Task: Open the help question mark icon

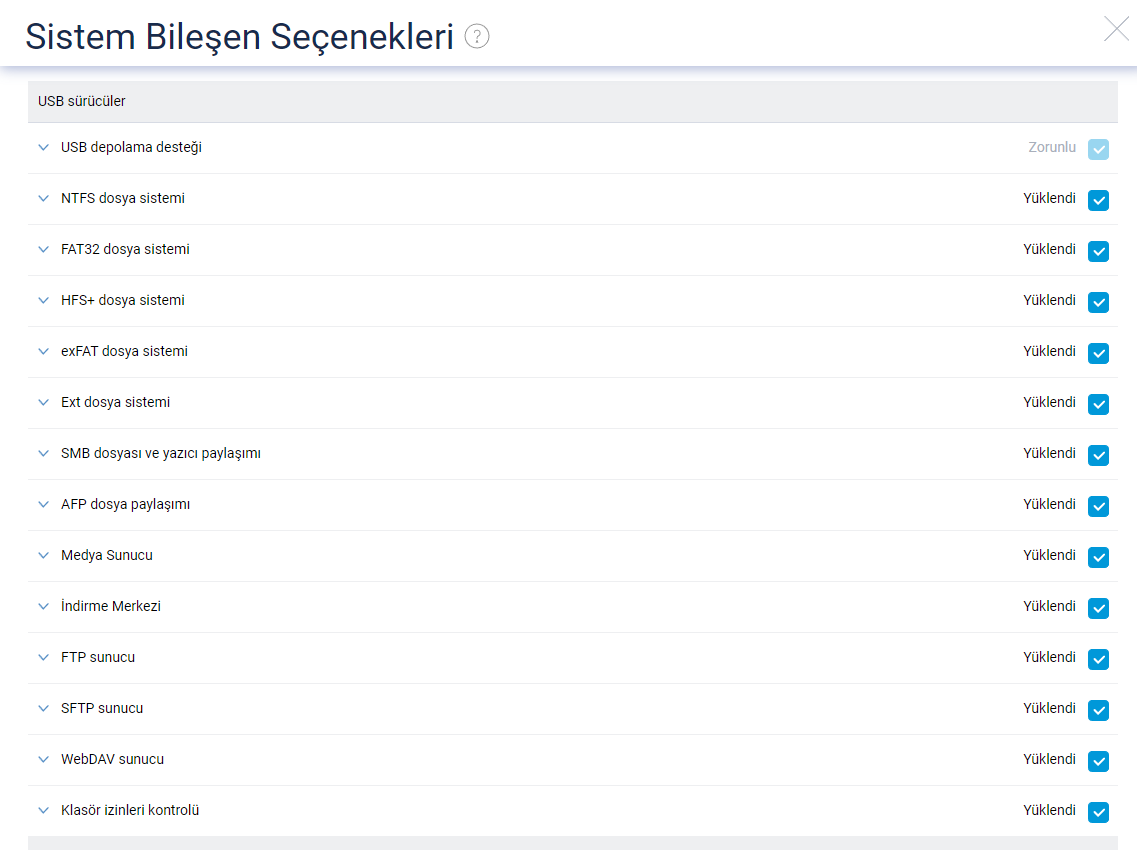Action: tap(476, 36)
